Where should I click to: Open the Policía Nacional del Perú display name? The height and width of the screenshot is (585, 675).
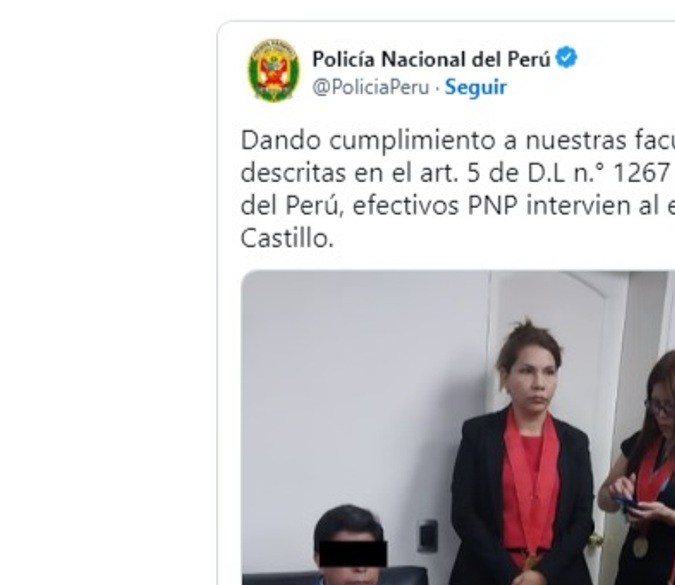tap(431, 59)
